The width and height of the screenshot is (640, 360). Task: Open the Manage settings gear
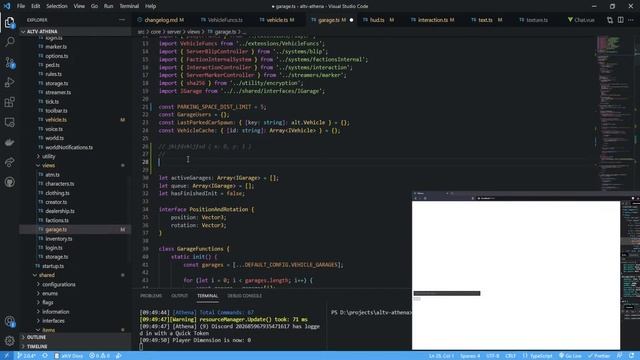tap(10, 340)
